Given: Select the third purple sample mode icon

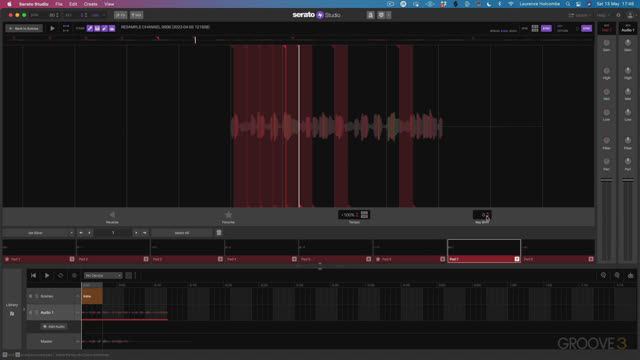Looking at the screenshot, I should pos(104,28).
